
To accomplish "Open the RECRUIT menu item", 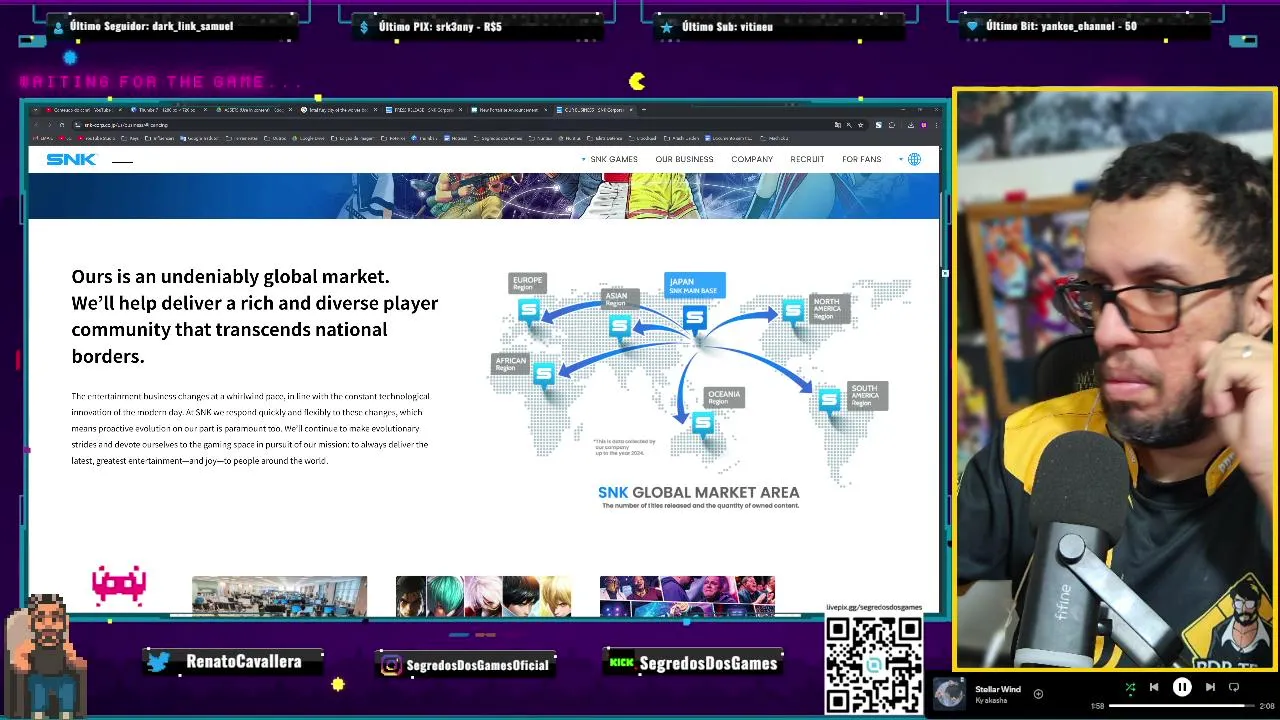I will [807, 159].
